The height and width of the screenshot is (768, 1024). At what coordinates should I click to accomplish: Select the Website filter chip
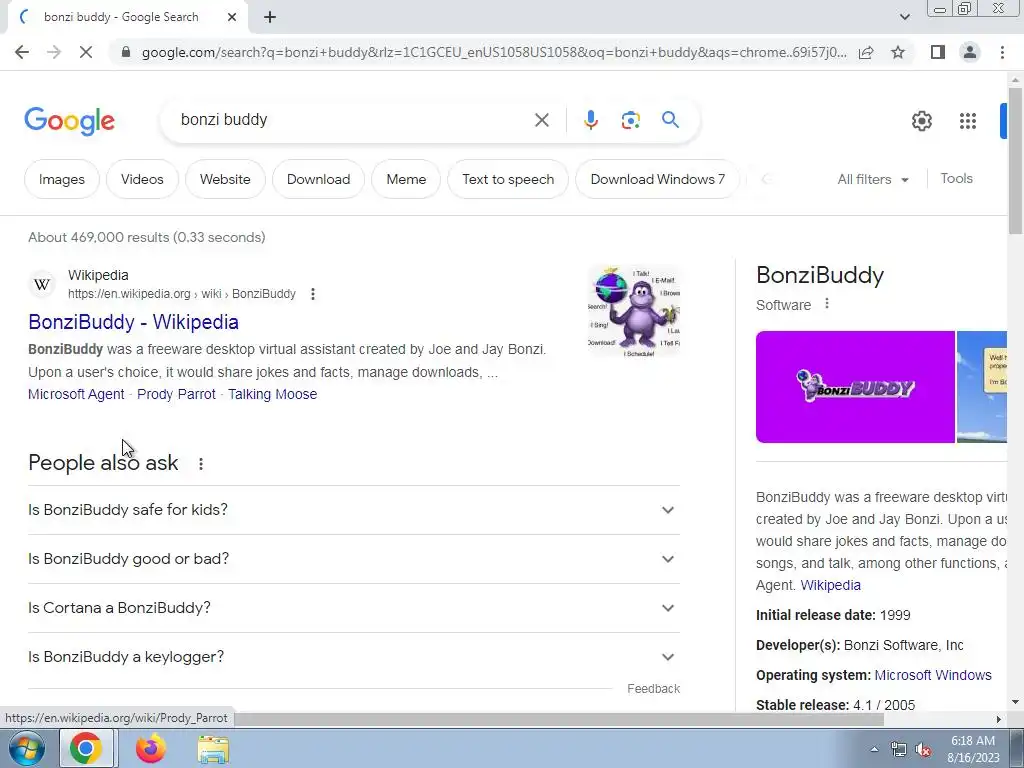coord(225,179)
